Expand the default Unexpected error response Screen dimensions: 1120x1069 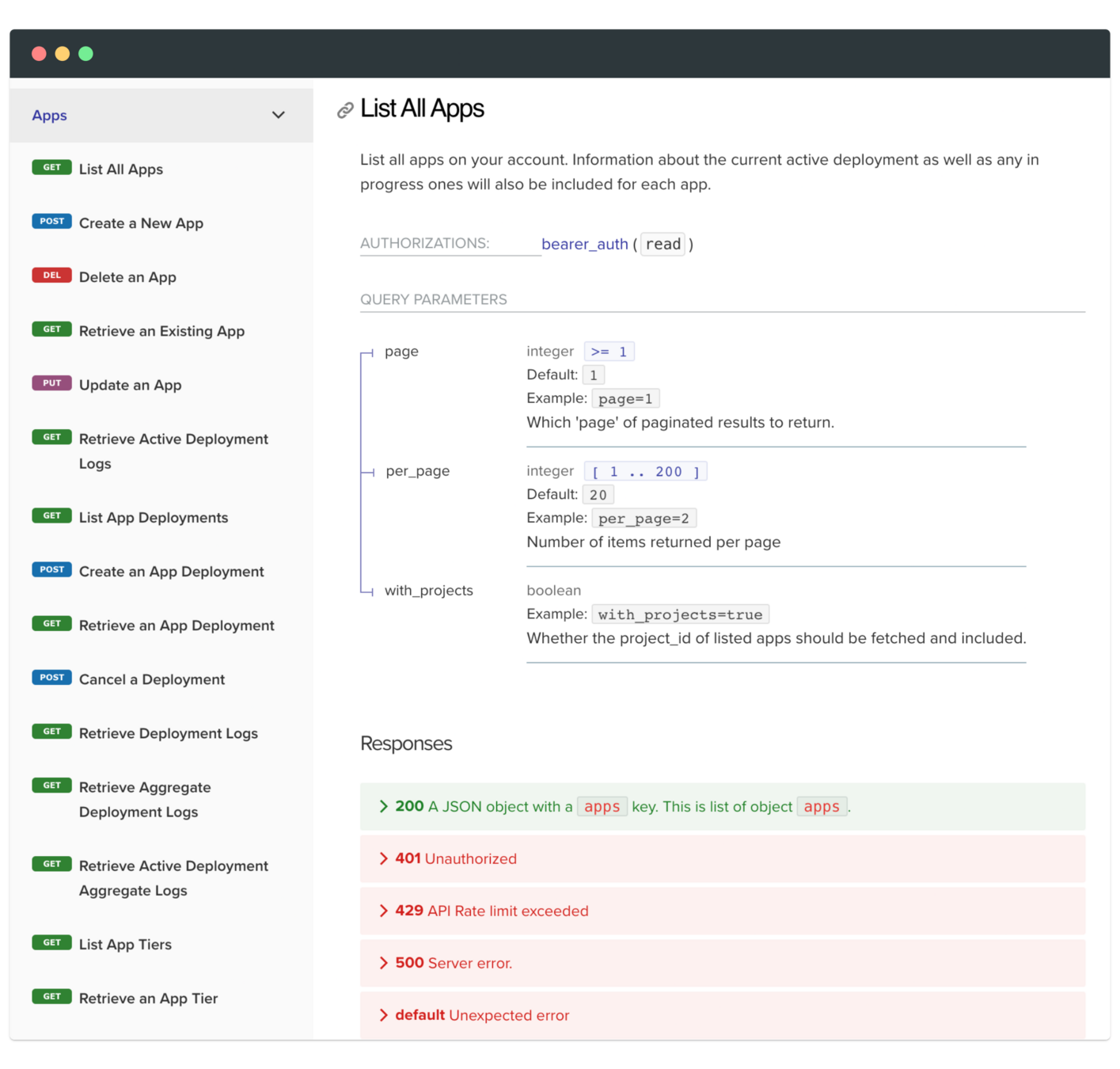coord(384,1015)
